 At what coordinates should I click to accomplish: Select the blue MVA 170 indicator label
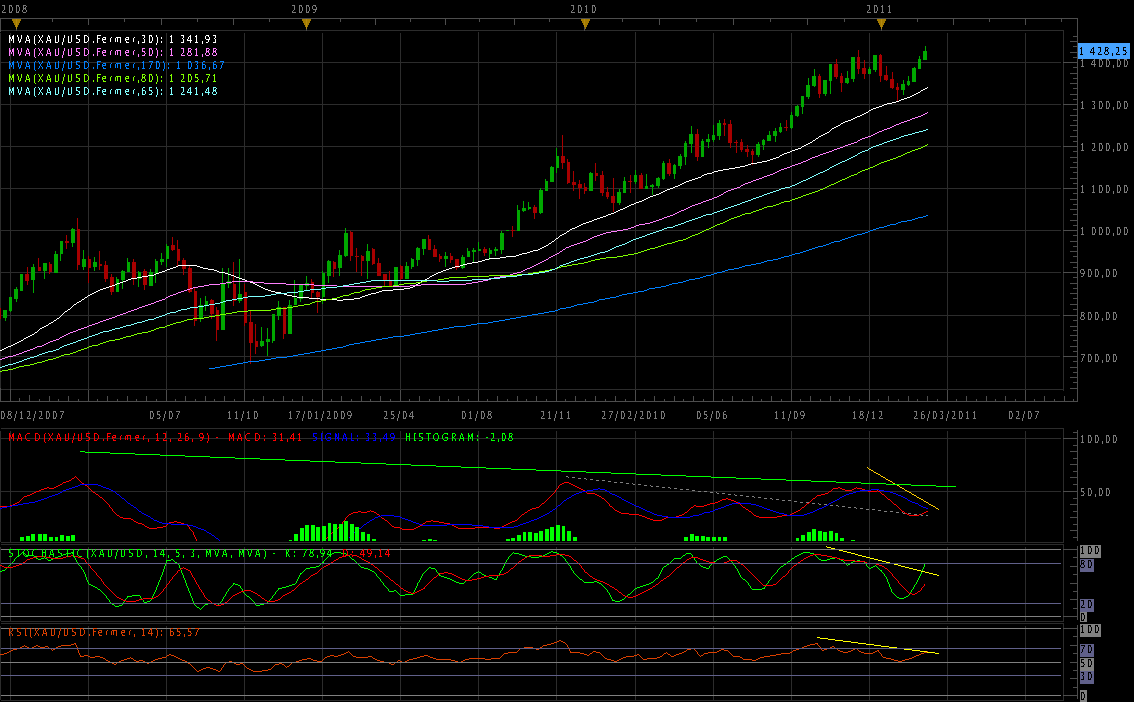coord(116,65)
